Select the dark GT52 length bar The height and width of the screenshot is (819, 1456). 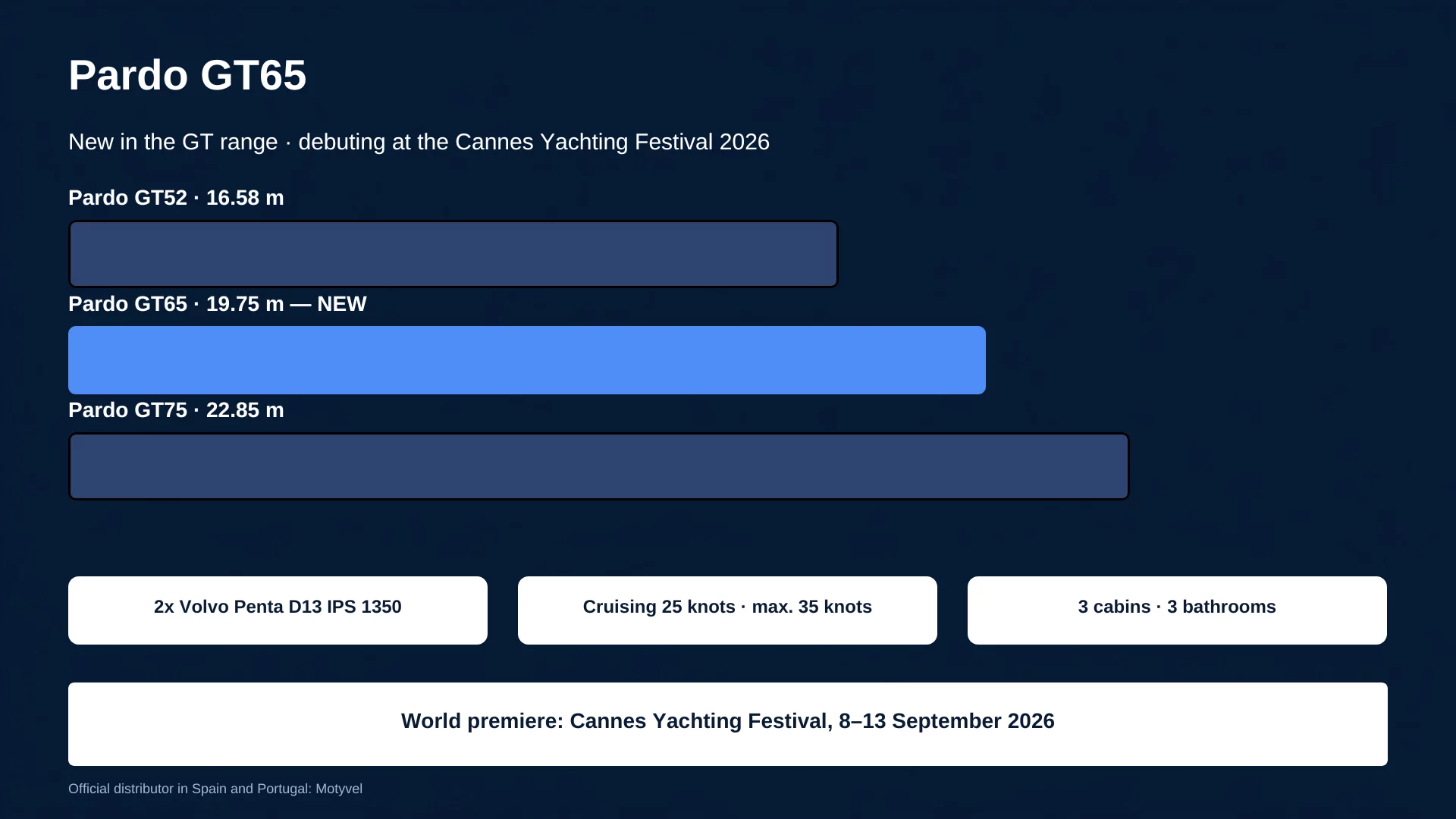(453, 254)
